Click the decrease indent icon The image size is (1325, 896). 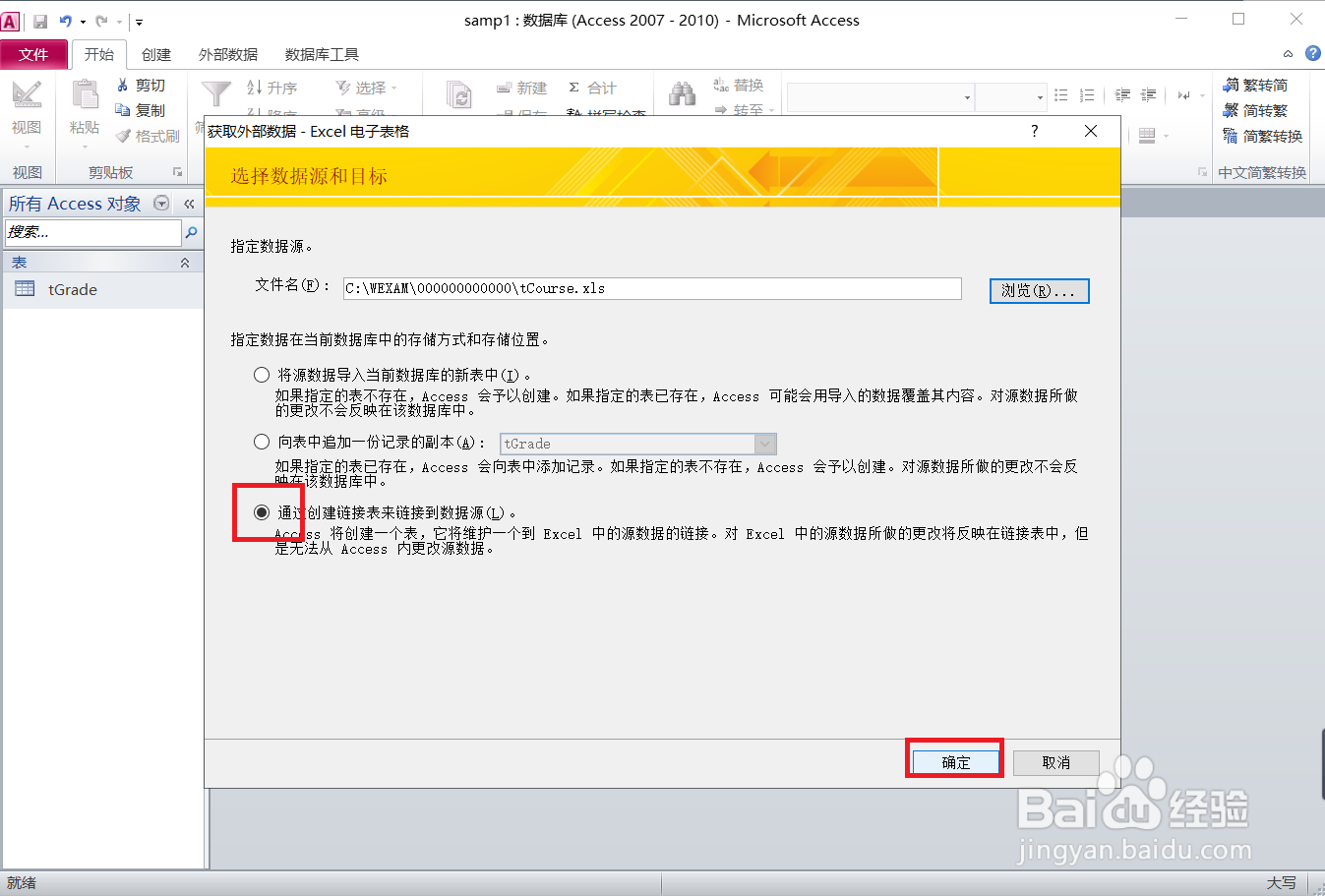(1122, 95)
